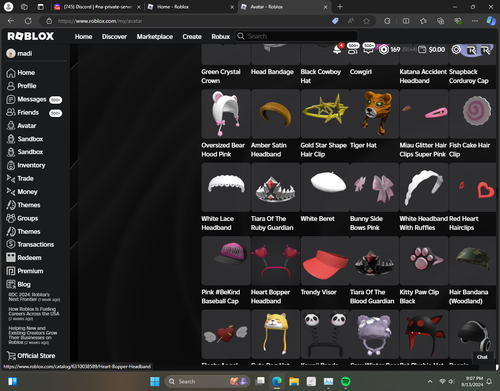500x391 pixels.
Task: Click the Roblox logo
Action: tap(31, 36)
